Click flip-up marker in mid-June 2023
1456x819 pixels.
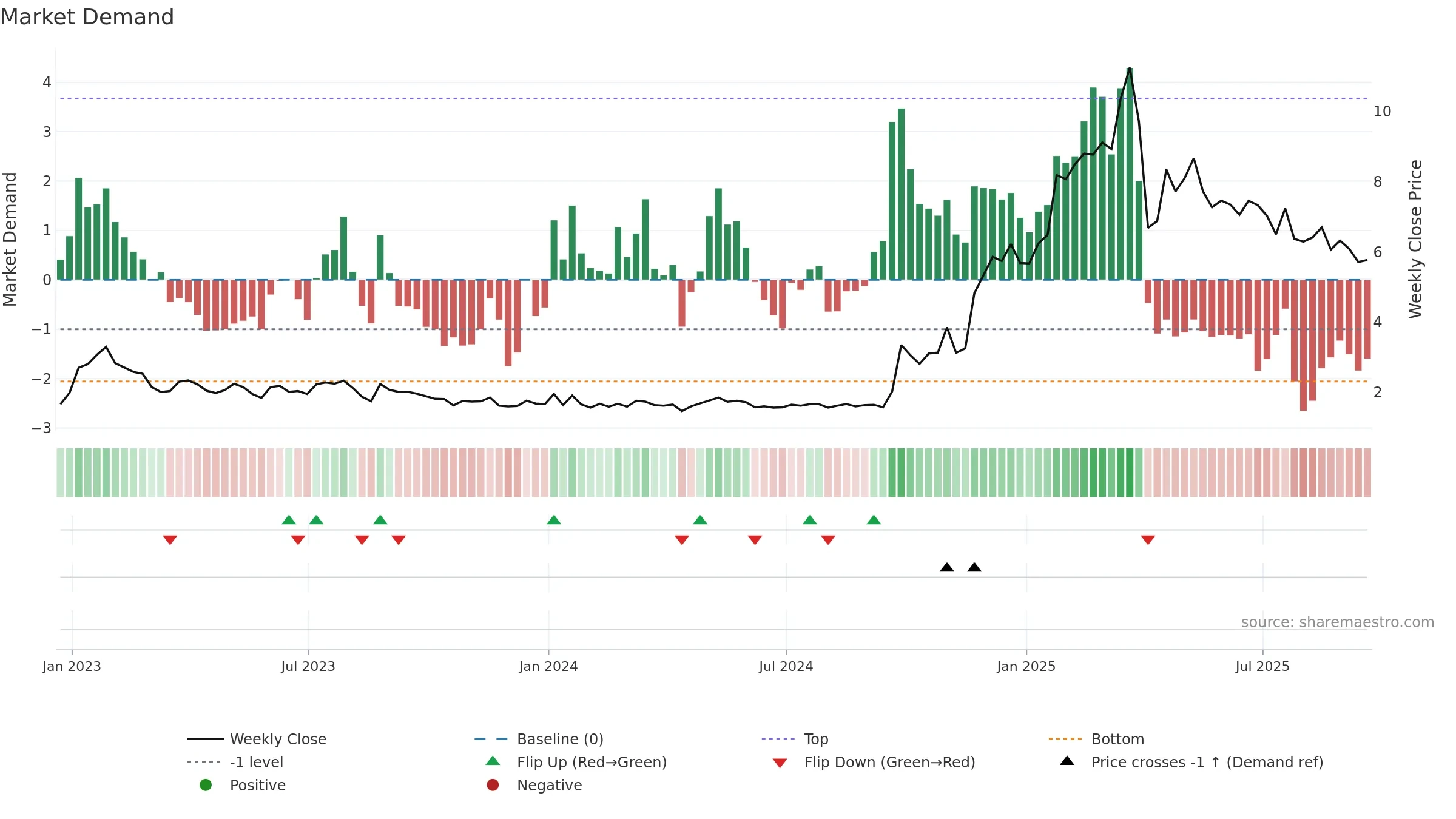(289, 520)
